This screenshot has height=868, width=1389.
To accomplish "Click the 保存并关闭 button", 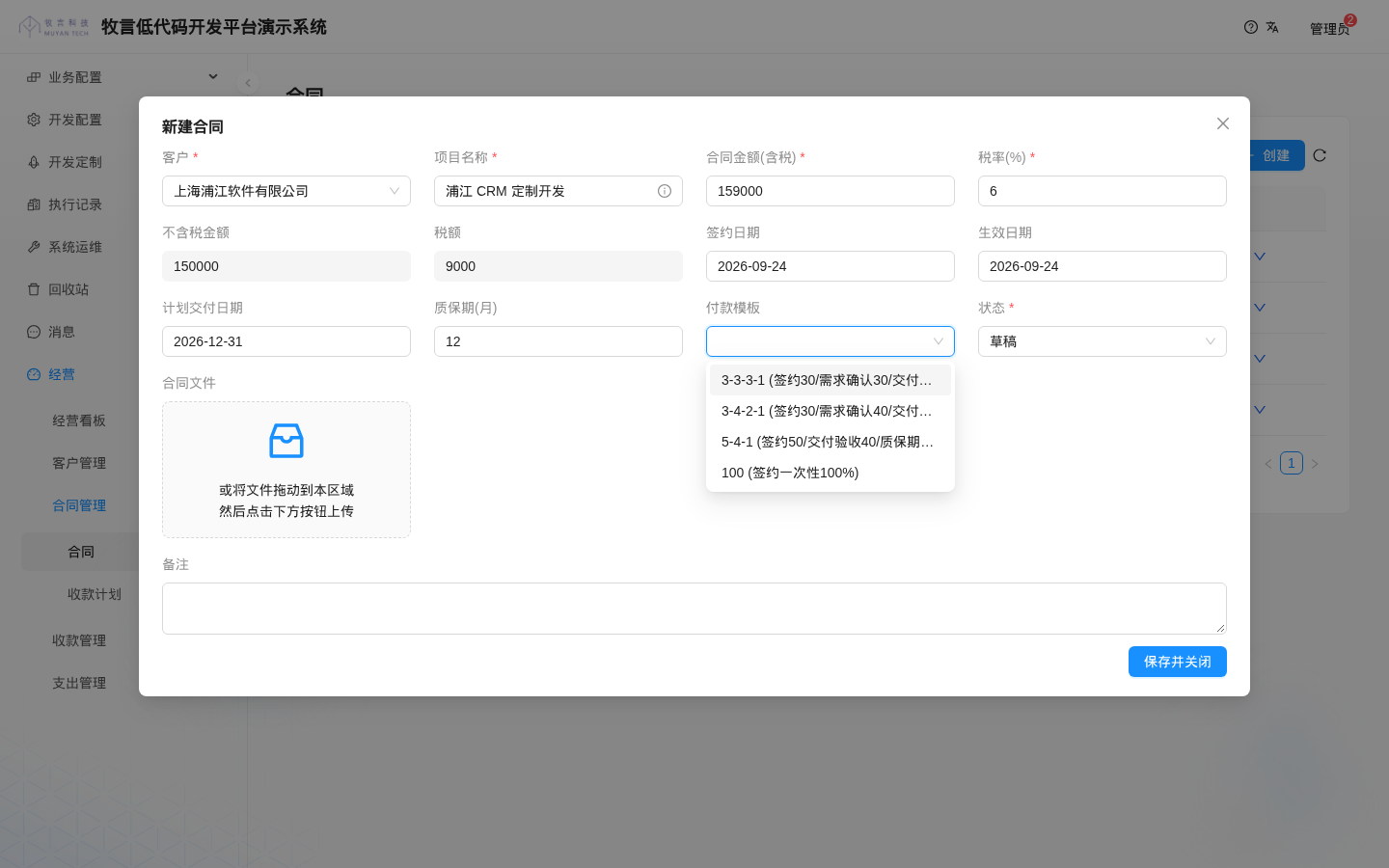I will (1178, 662).
